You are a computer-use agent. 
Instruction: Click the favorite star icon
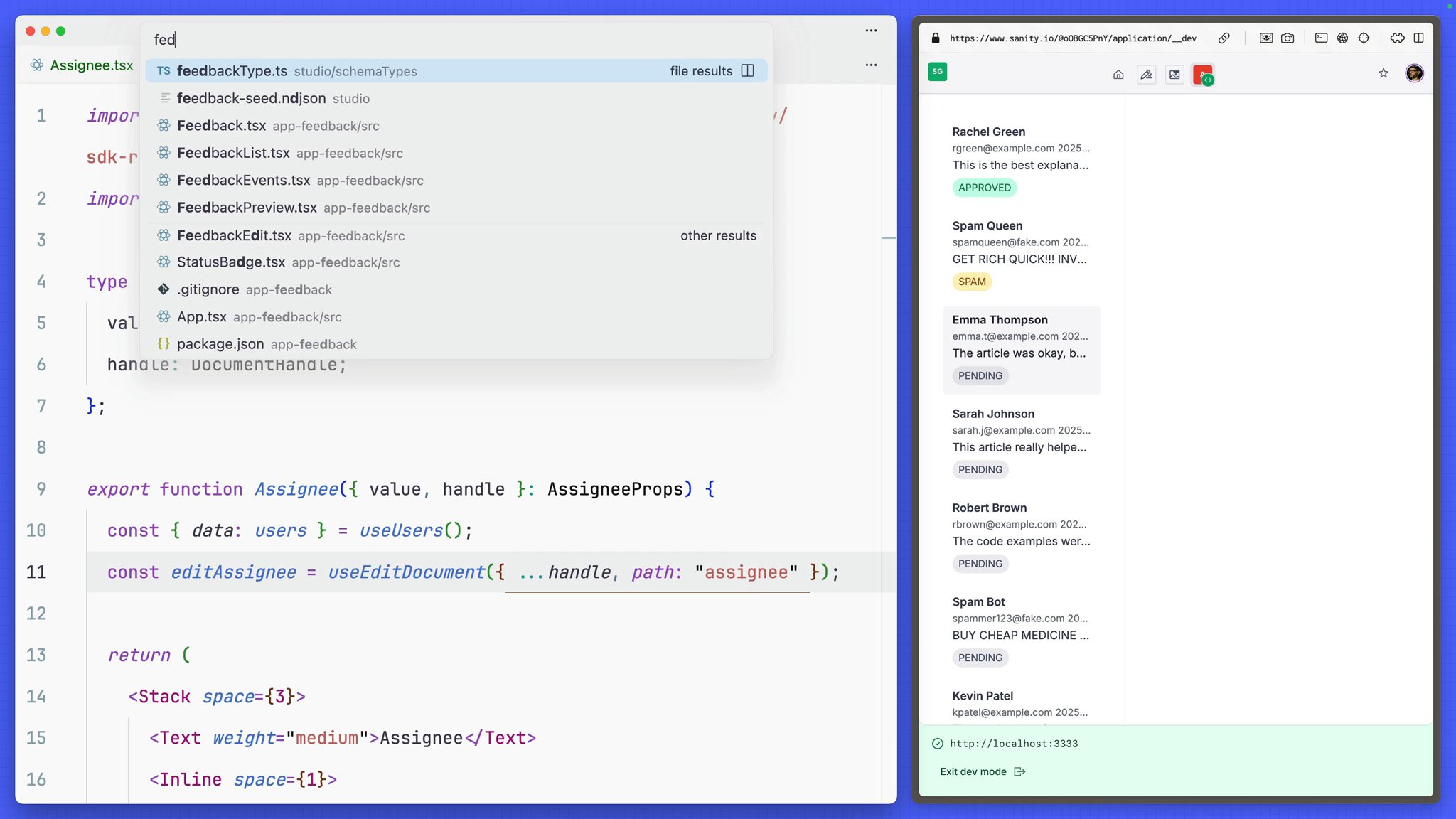point(1383,73)
